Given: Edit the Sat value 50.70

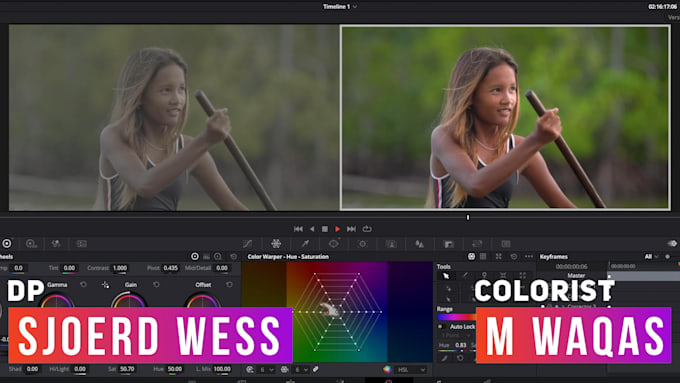Looking at the screenshot, I should point(127,369).
